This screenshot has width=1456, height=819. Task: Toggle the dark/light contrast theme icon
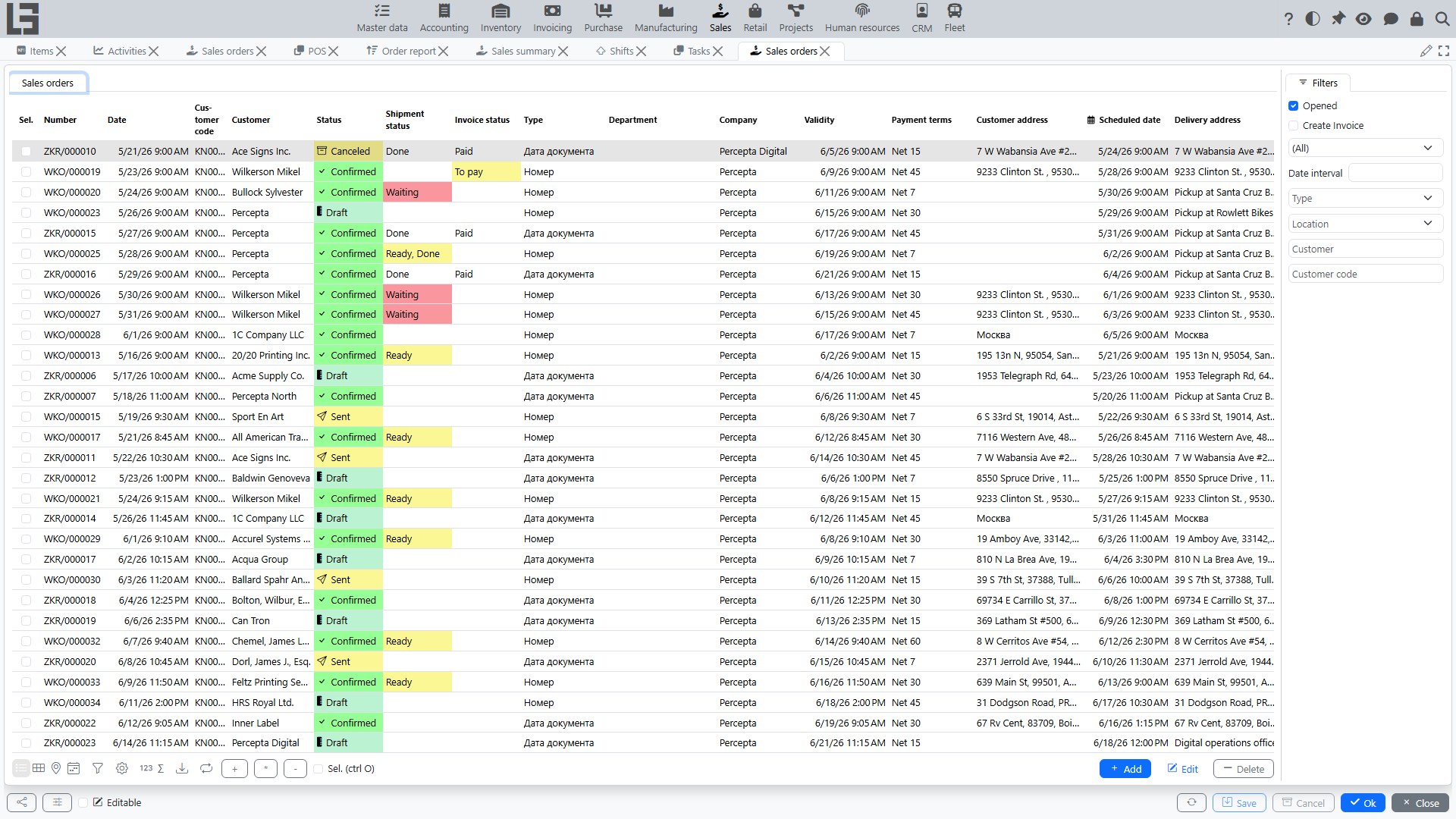point(1313,19)
